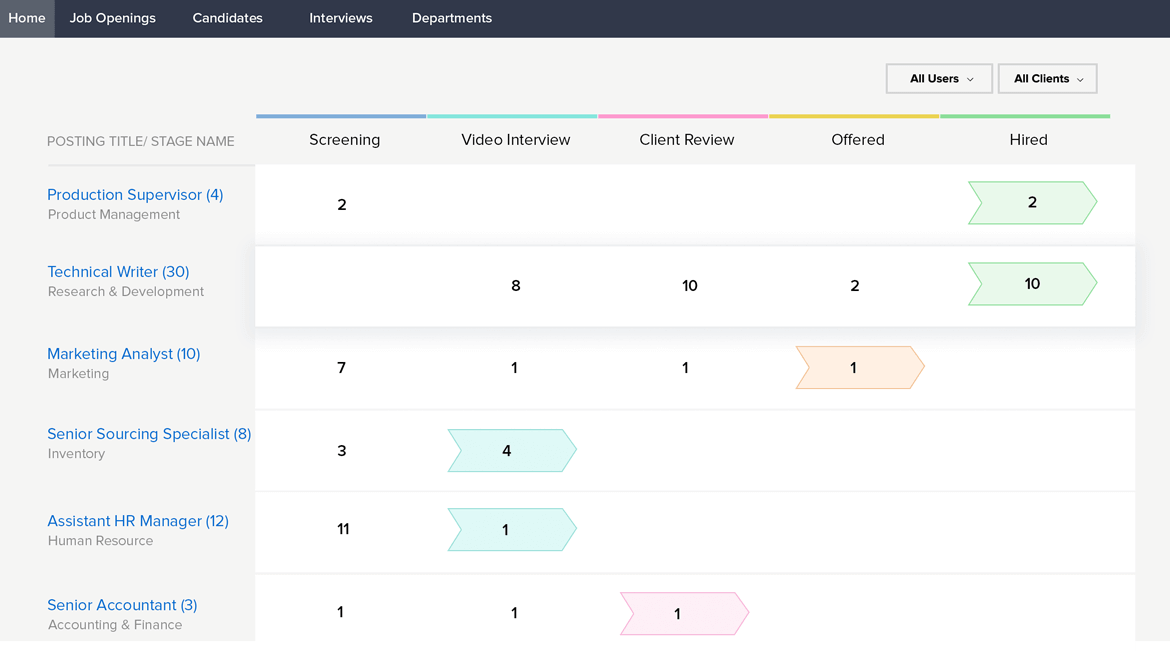Click the Offered column header

858,140
